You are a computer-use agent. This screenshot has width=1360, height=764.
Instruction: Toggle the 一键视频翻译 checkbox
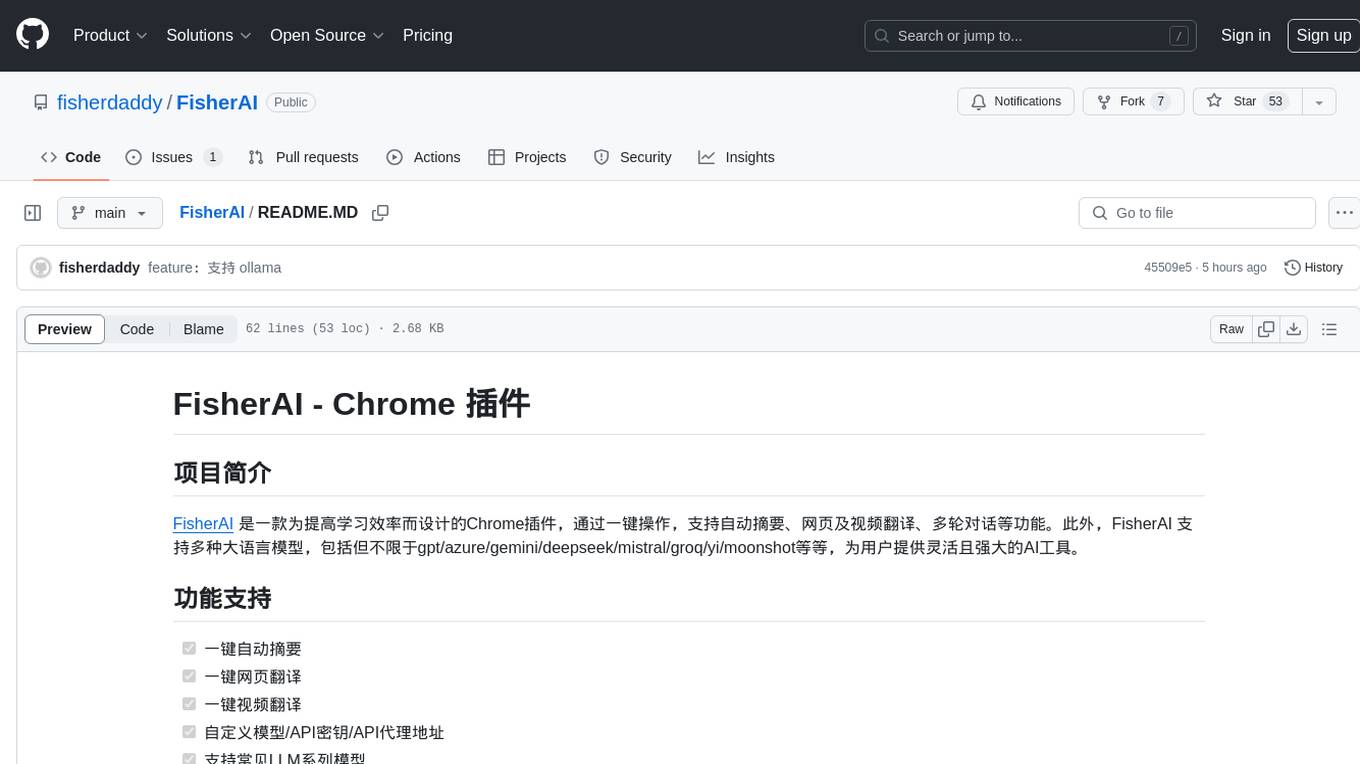189,704
